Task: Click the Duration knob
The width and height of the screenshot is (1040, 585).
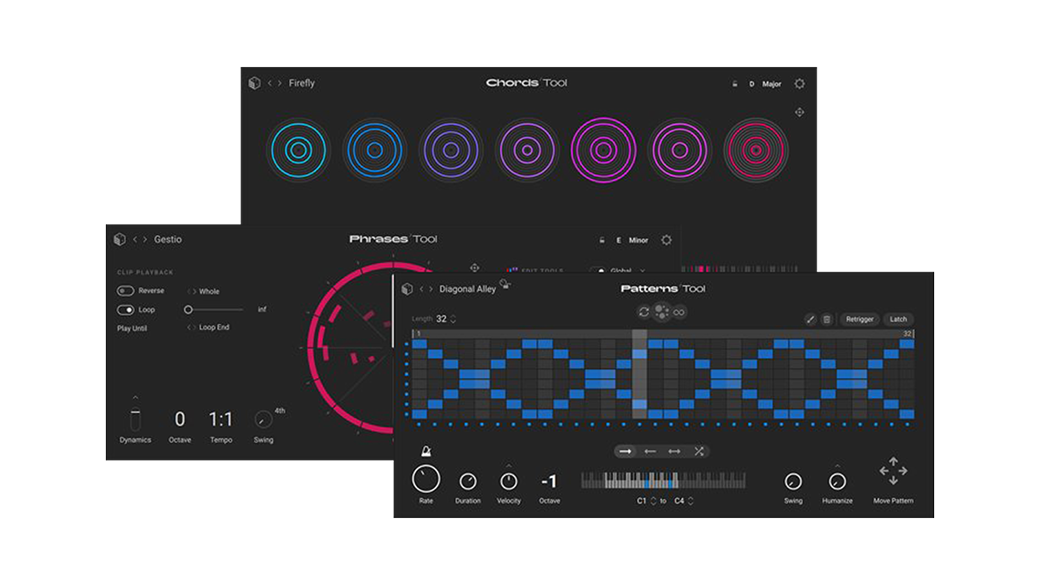Action: [x=468, y=482]
